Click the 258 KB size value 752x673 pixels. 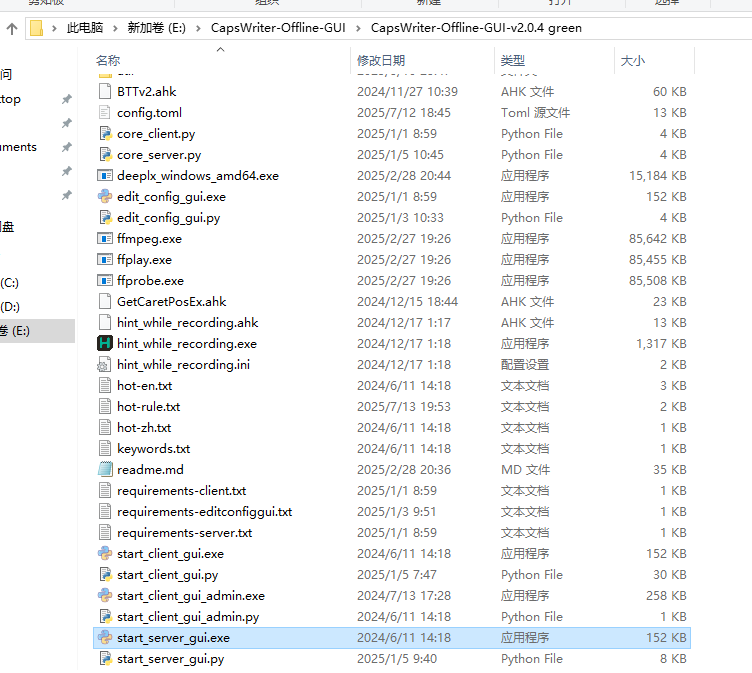tap(666, 596)
